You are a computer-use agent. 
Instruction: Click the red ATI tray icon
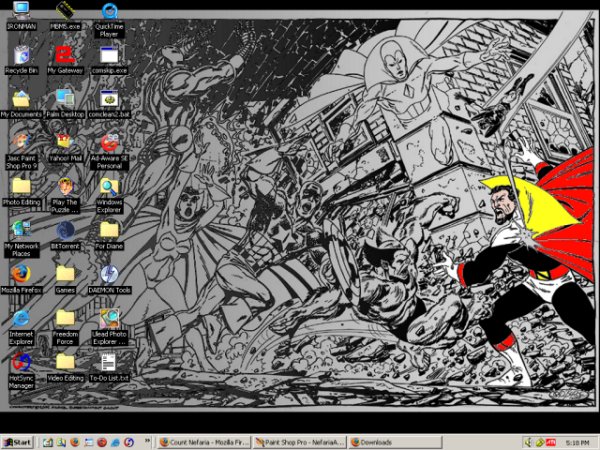[x=551, y=442]
